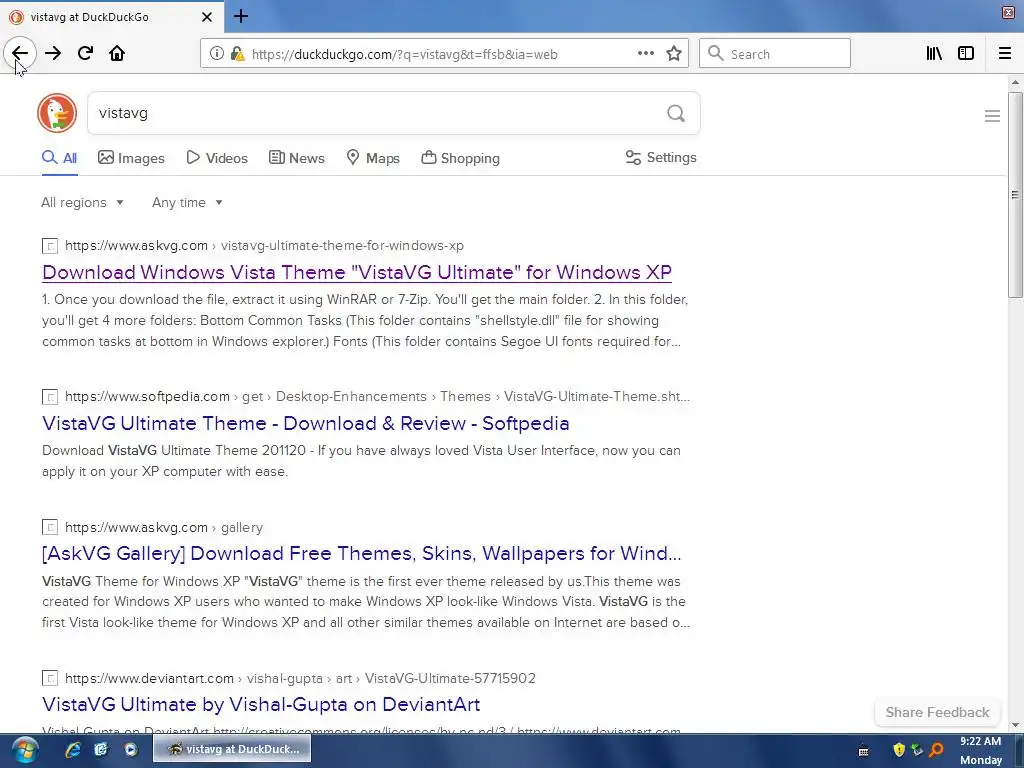This screenshot has height=768, width=1024.
Task: Open DuckDuckGo side menu icon
Action: click(992, 116)
